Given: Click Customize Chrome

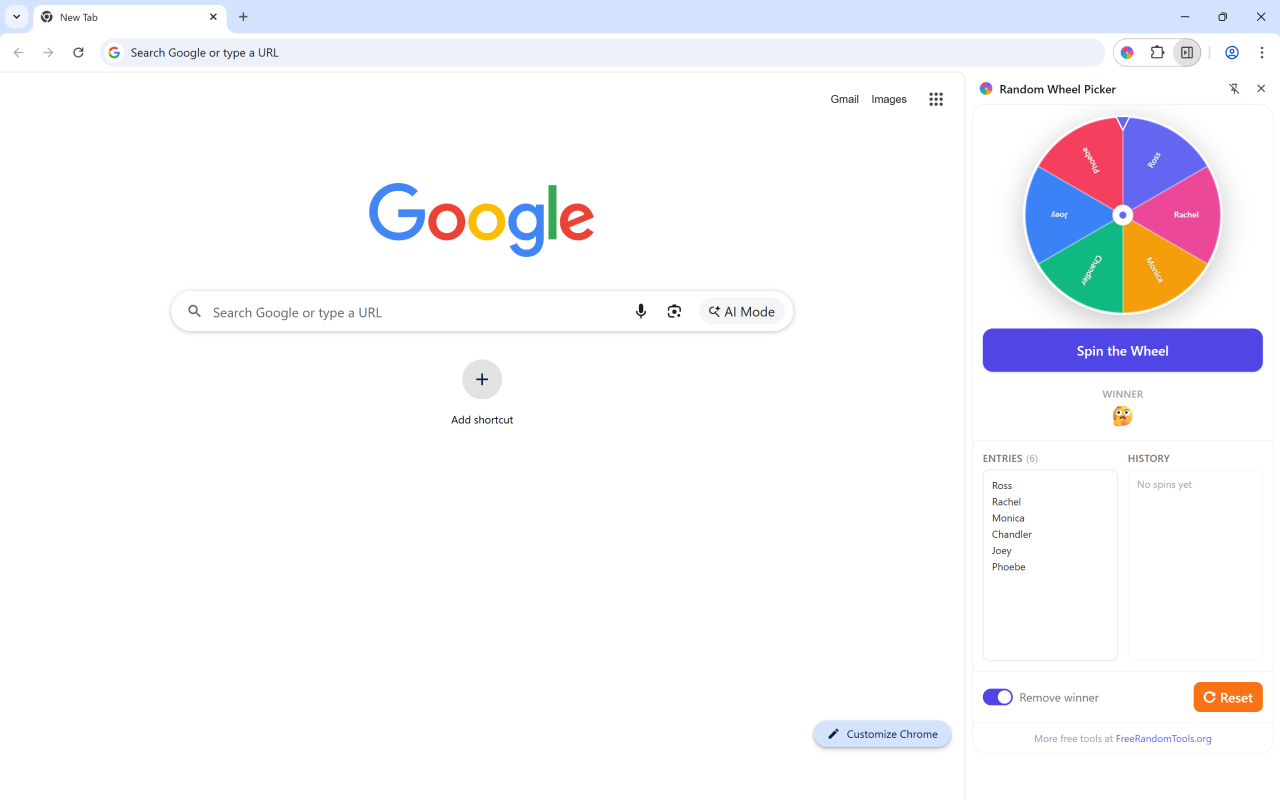Looking at the screenshot, I should [882, 734].
